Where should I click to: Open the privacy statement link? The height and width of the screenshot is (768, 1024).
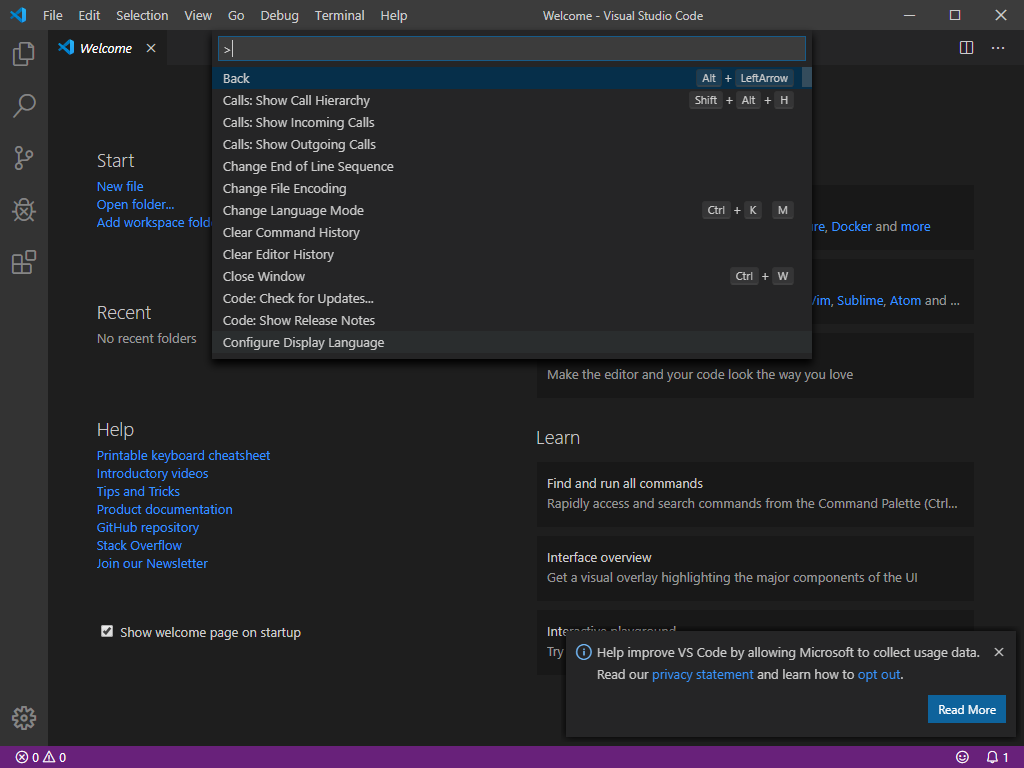[x=702, y=674]
